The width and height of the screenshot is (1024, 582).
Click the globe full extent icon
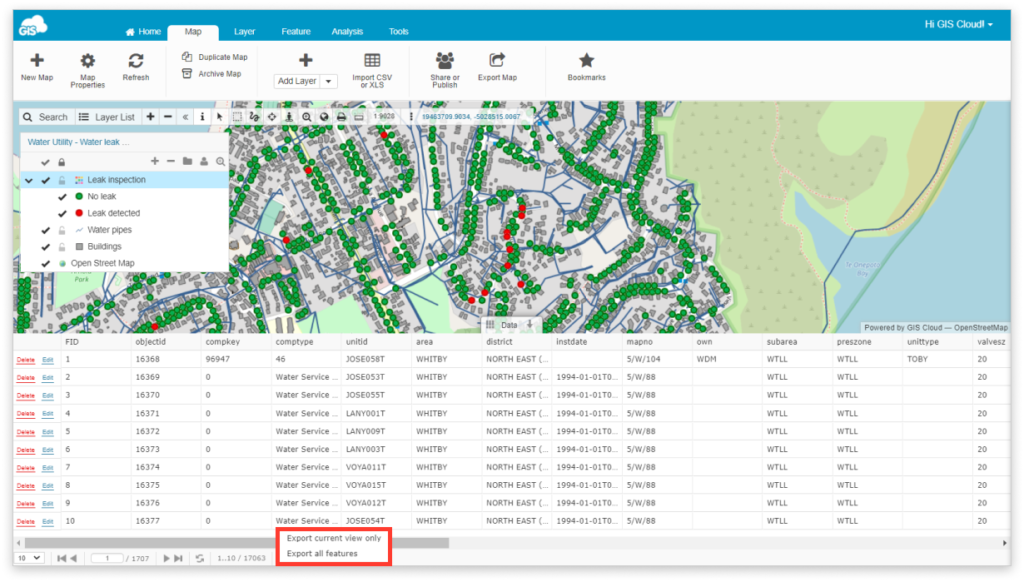pos(324,117)
